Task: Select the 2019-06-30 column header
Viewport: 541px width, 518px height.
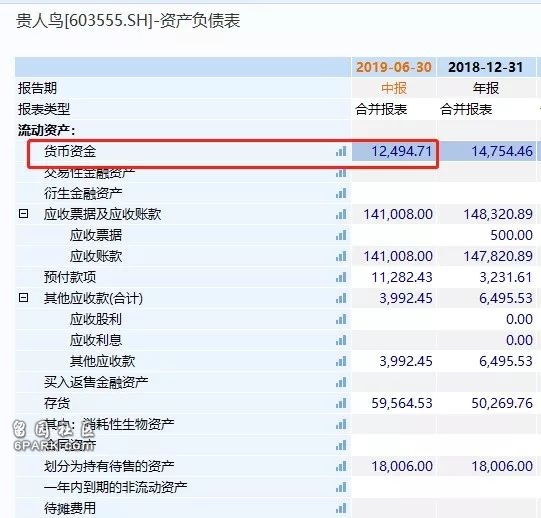Action: 394,67
